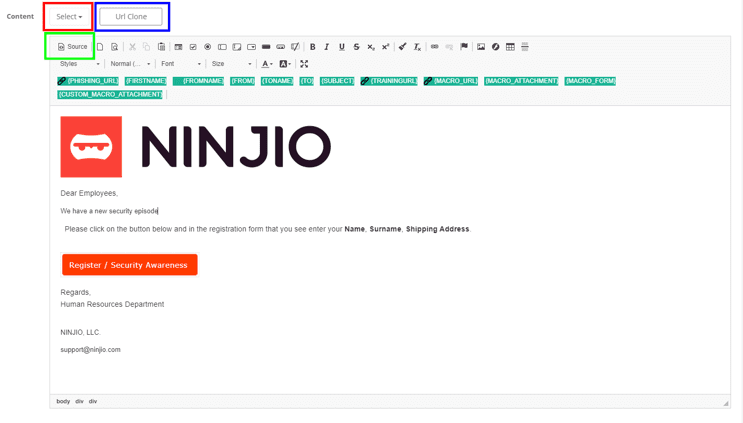The height and width of the screenshot is (423, 743).
Task: Click the Unlink icon
Action: (449, 46)
